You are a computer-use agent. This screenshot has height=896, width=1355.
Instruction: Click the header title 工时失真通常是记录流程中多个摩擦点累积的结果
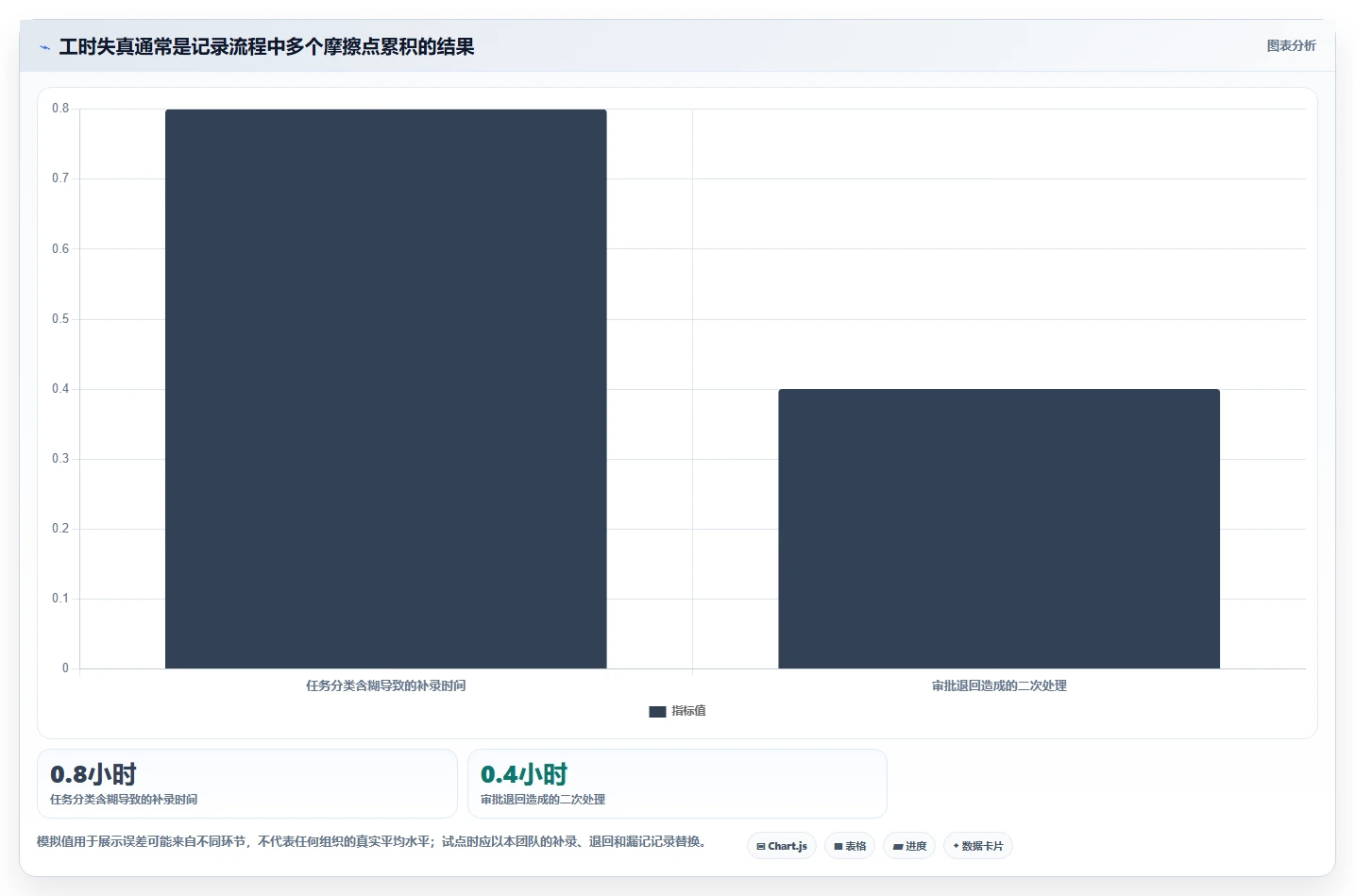(266, 46)
